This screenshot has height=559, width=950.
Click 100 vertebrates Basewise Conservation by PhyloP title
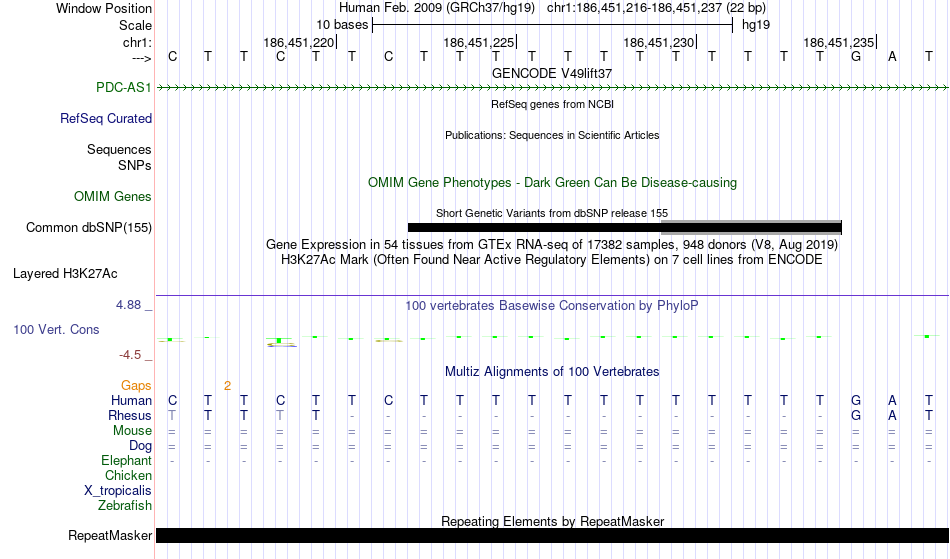click(x=552, y=306)
